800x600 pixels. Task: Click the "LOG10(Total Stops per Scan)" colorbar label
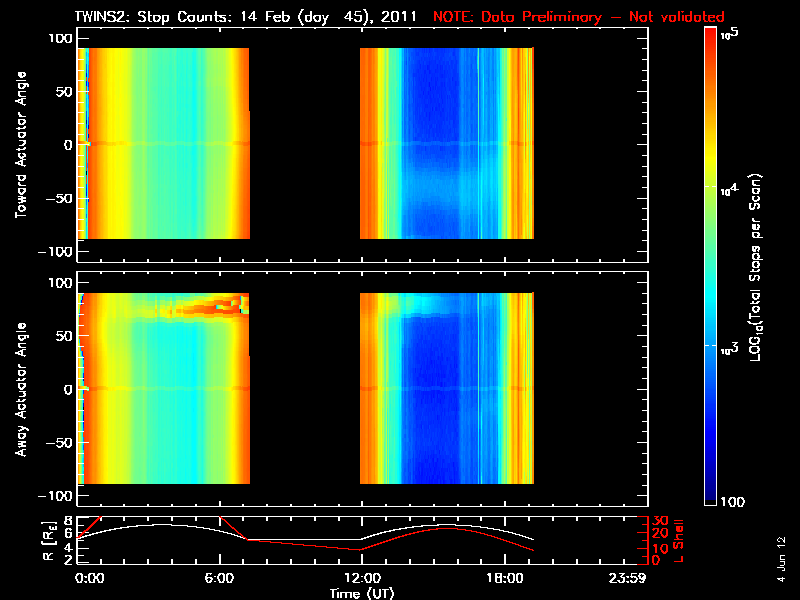pos(755,268)
